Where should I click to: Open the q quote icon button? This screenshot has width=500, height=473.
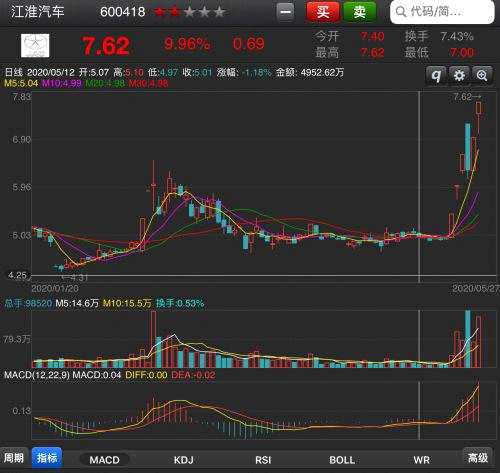coord(436,75)
